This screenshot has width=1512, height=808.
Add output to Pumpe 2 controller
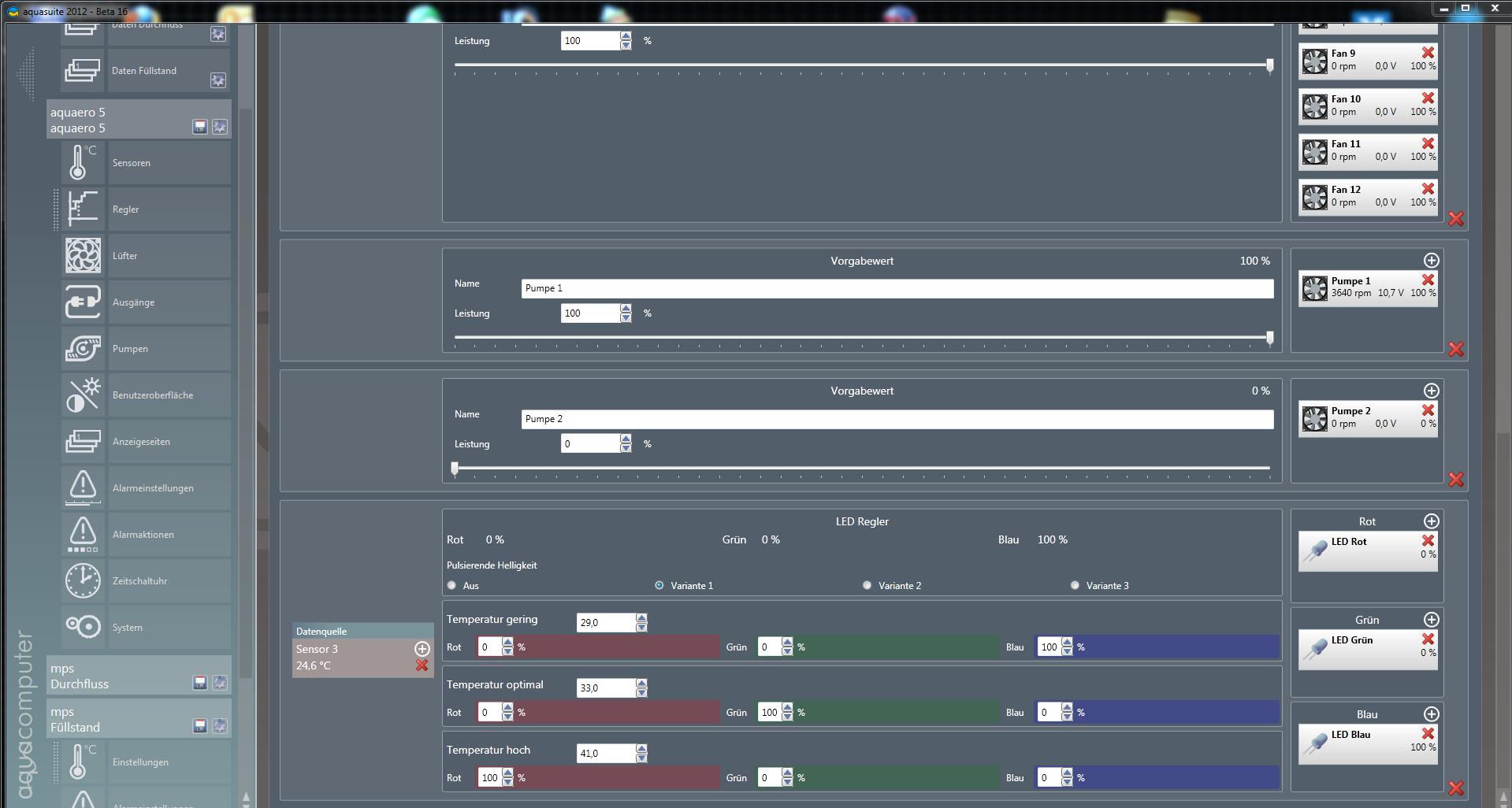coord(1431,391)
